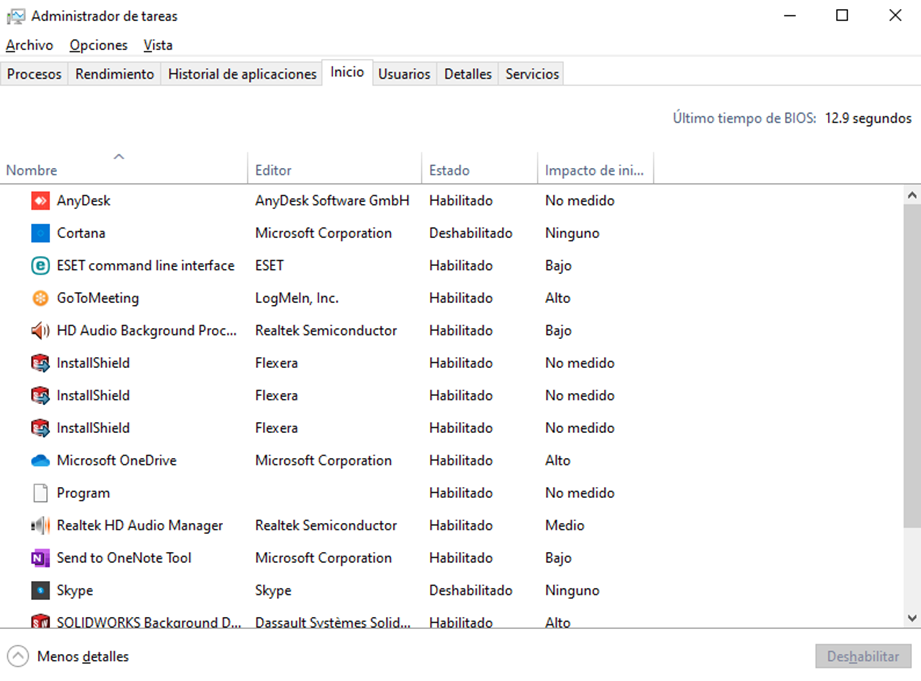Click the scrollbar down arrow
This screenshot has width=921, height=681.
(912, 618)
